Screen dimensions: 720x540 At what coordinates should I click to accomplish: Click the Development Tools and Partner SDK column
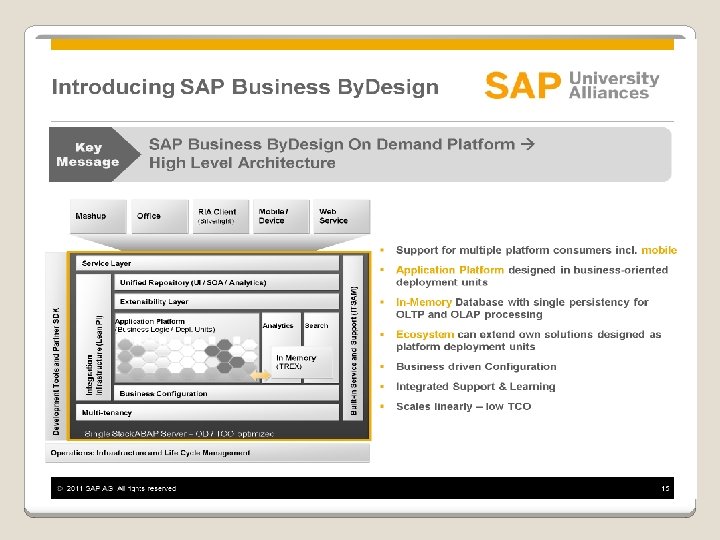coord(56,345)
